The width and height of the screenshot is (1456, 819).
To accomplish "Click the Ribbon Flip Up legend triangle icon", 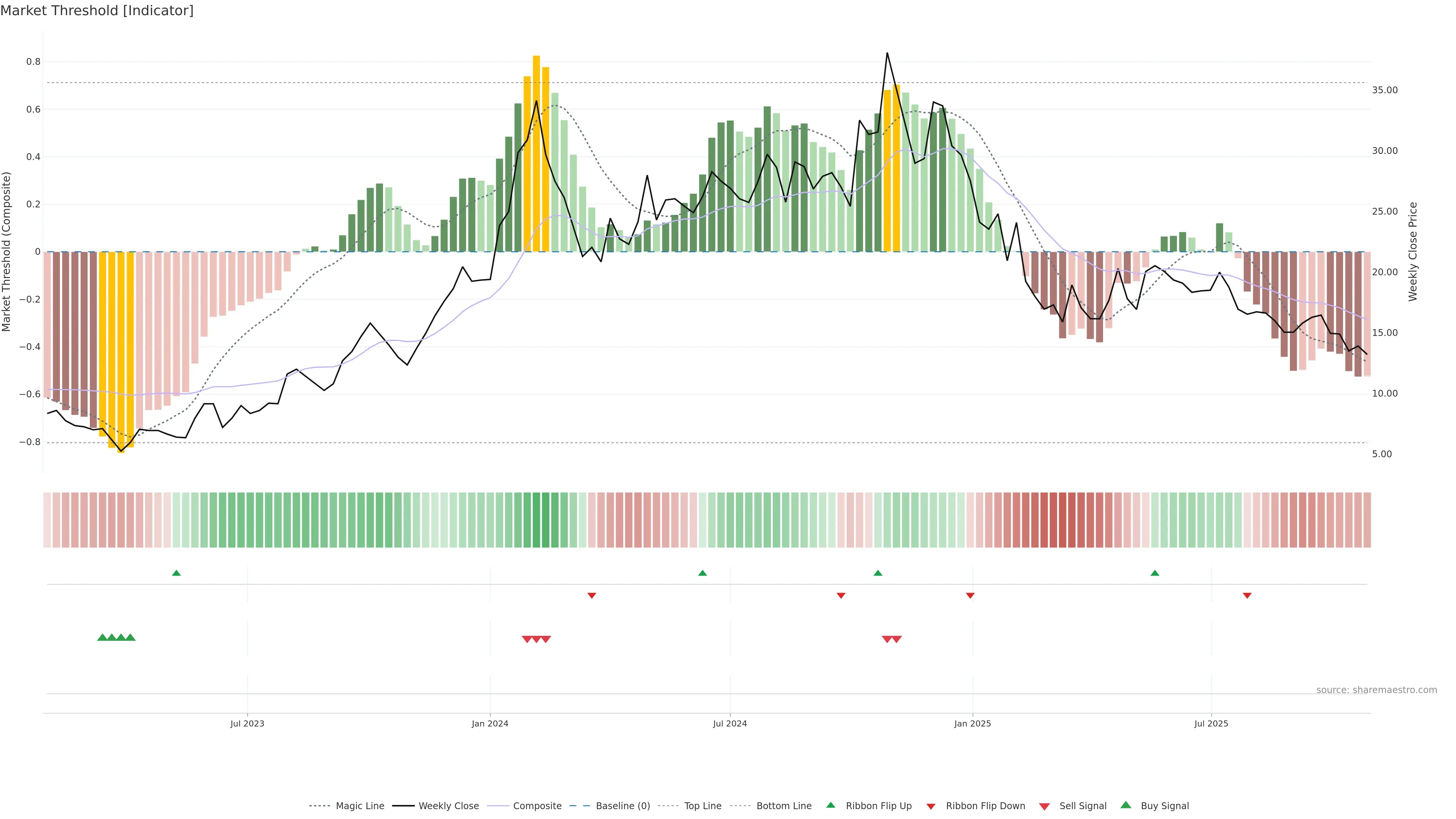I will [x=830, y=805].
